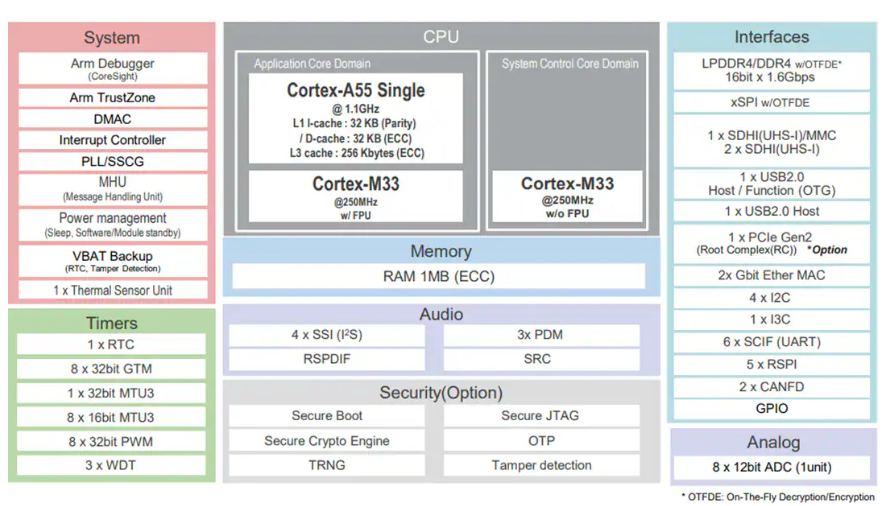895x506 pixels.
Task: Click the VBAT Backup block
Action: click(112, 261)
